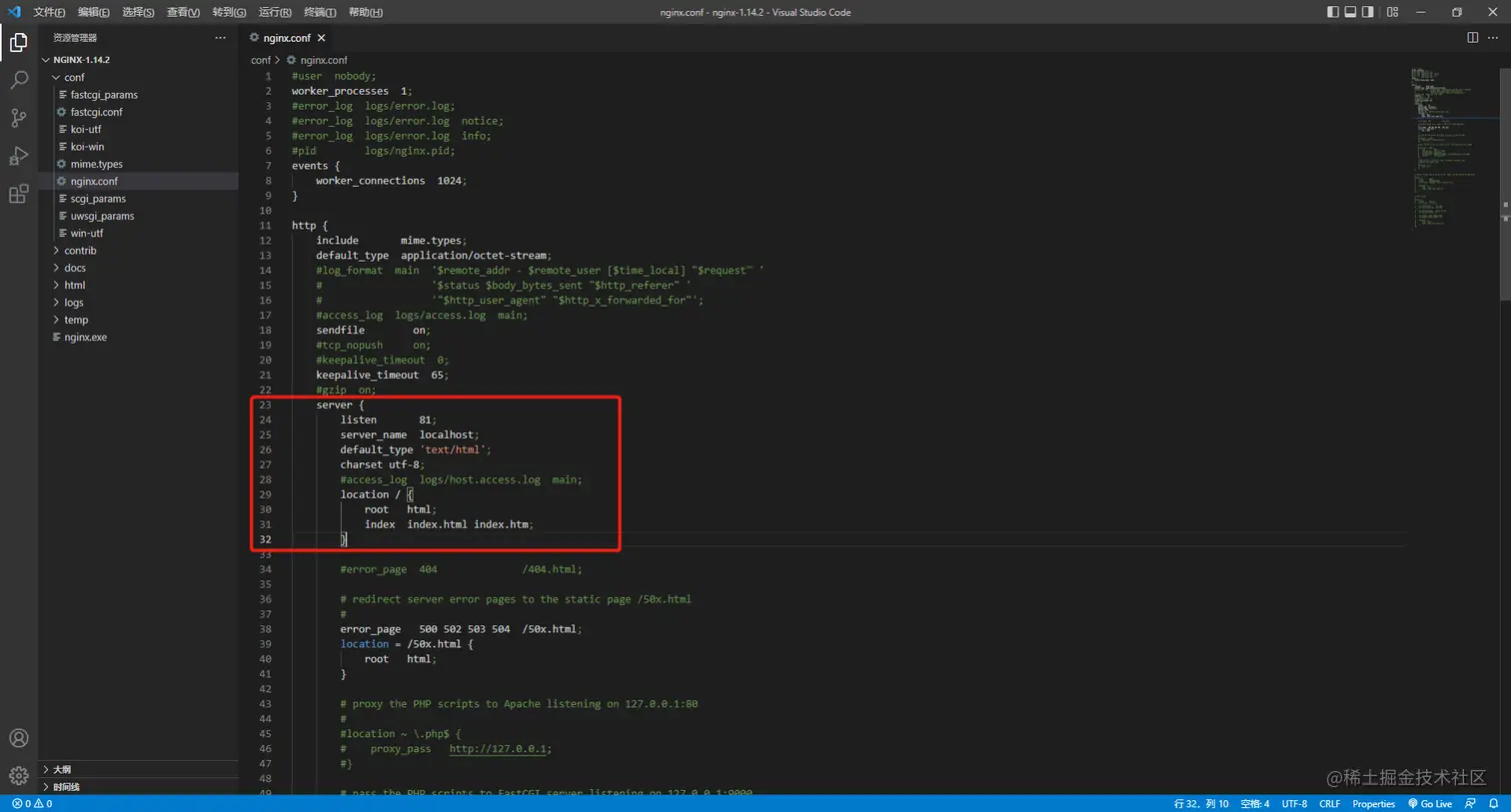
Task: Open the 编辑(E) menu
Action: coord(94,12)
